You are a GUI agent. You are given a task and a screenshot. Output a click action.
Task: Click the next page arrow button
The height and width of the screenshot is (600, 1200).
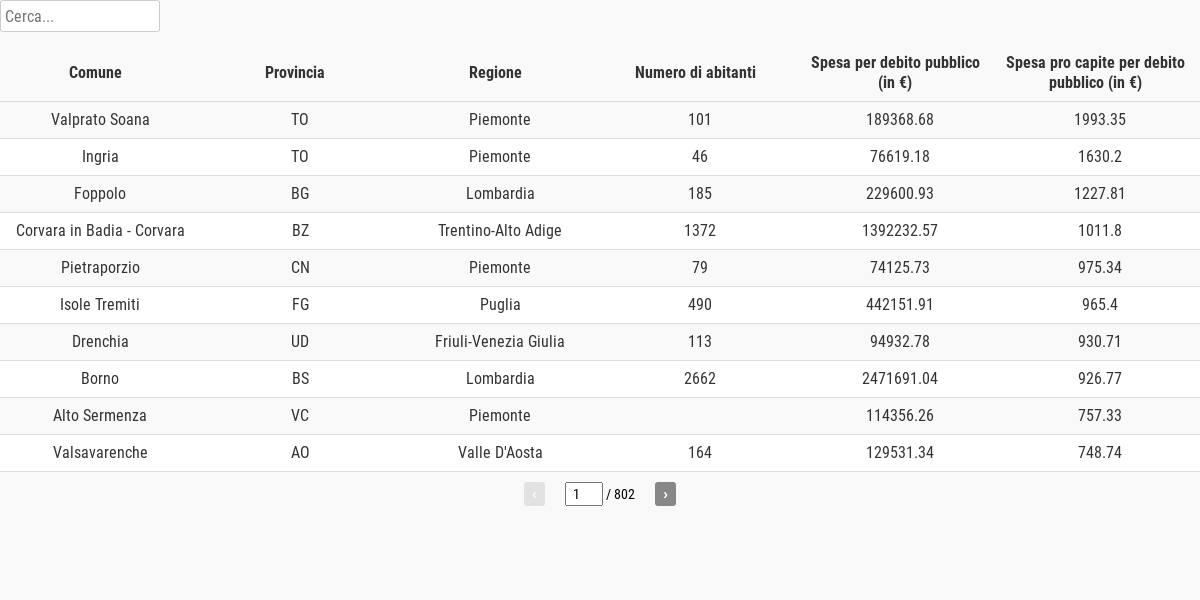pos(665,494)
